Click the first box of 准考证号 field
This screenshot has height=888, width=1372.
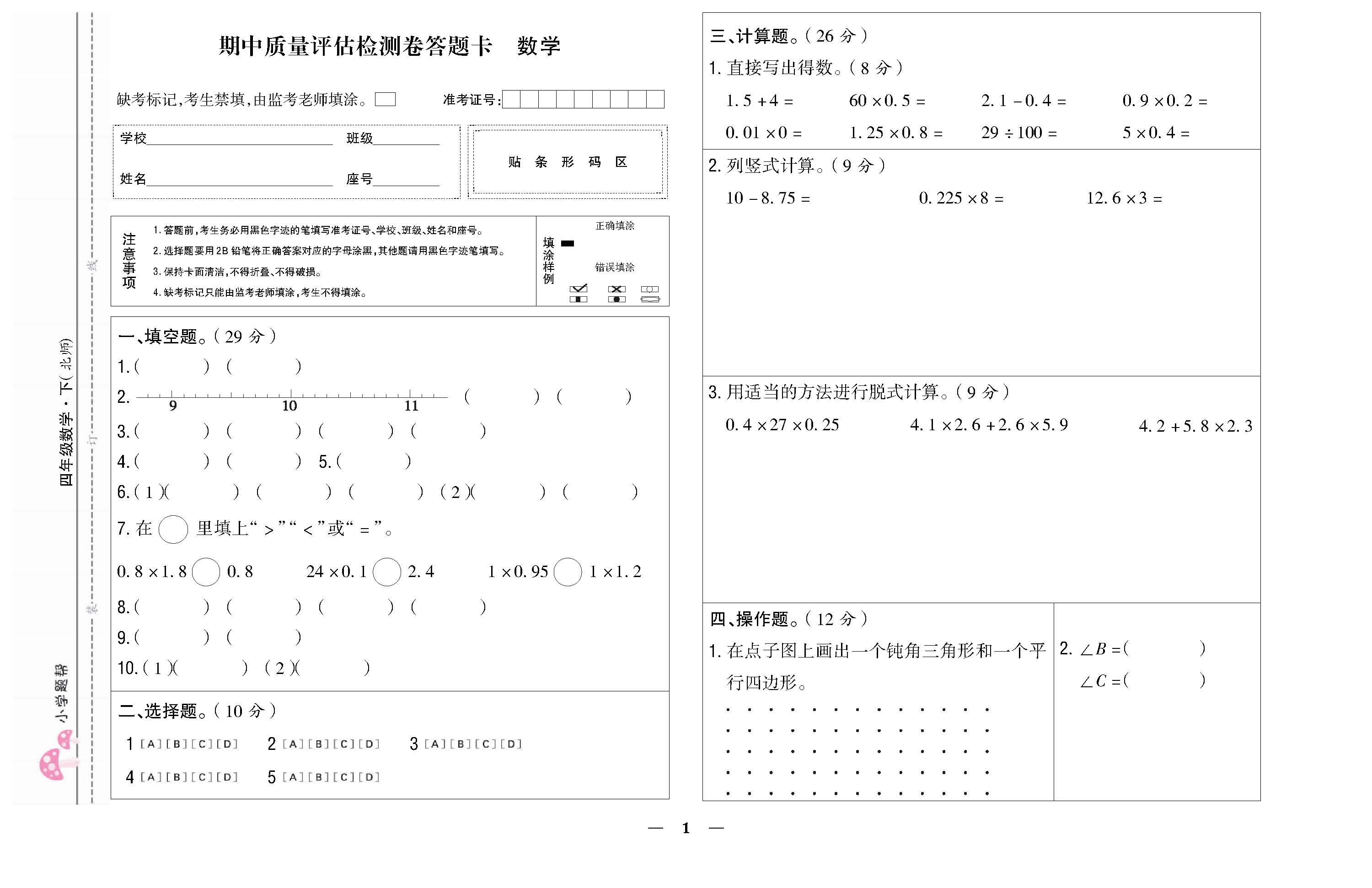point(511,100)
